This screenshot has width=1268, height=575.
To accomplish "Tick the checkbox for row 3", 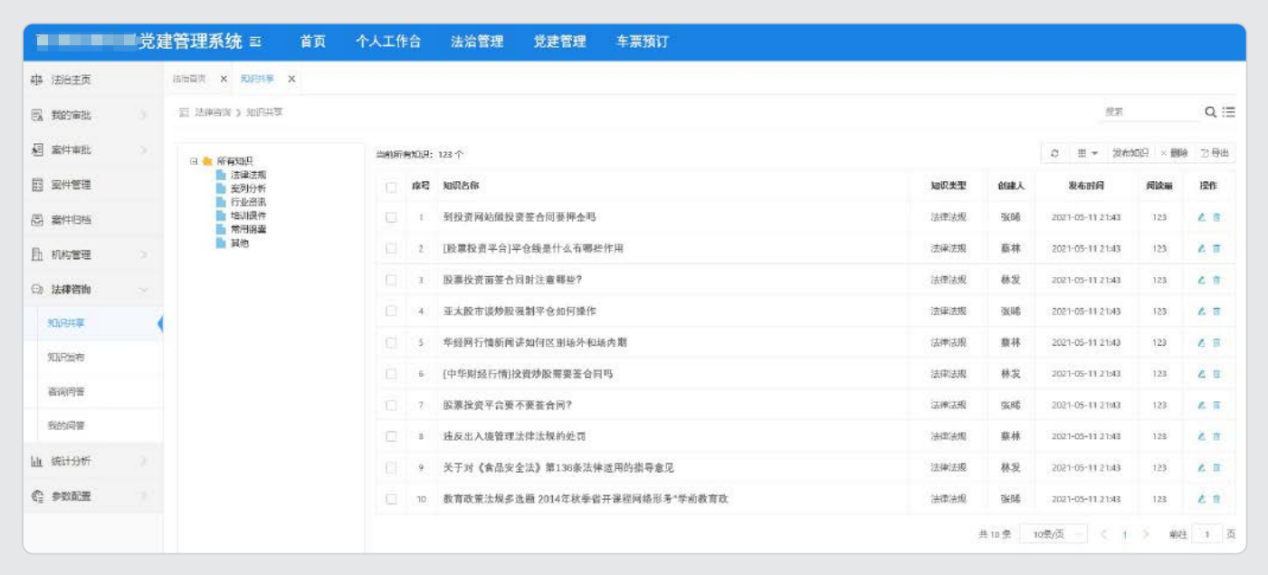I will (x=391, y=280).
